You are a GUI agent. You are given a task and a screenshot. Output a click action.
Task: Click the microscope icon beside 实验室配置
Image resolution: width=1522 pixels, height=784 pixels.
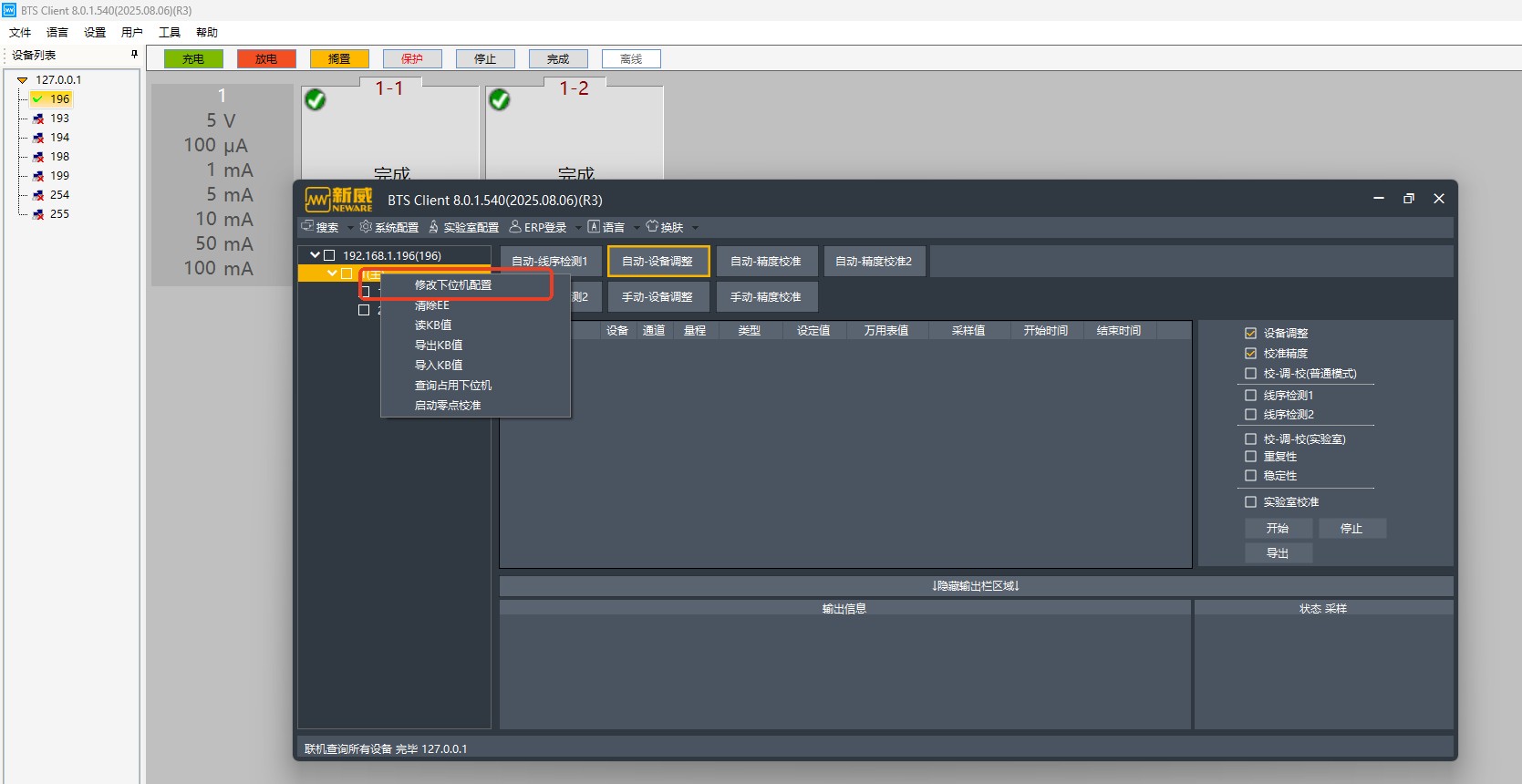[434, 227]
